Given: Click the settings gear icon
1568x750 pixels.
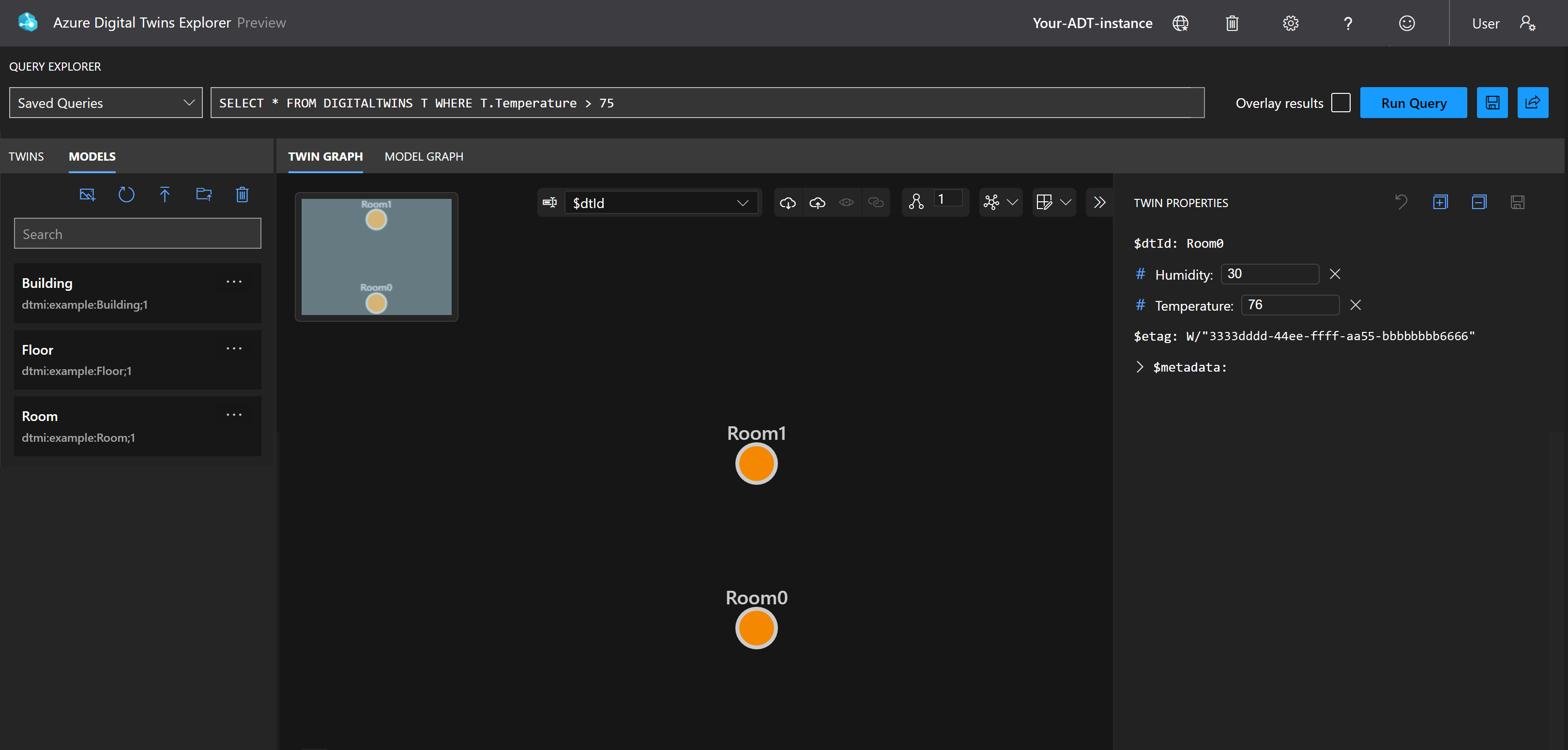Looking at the screenshot, I should 1291,23.
